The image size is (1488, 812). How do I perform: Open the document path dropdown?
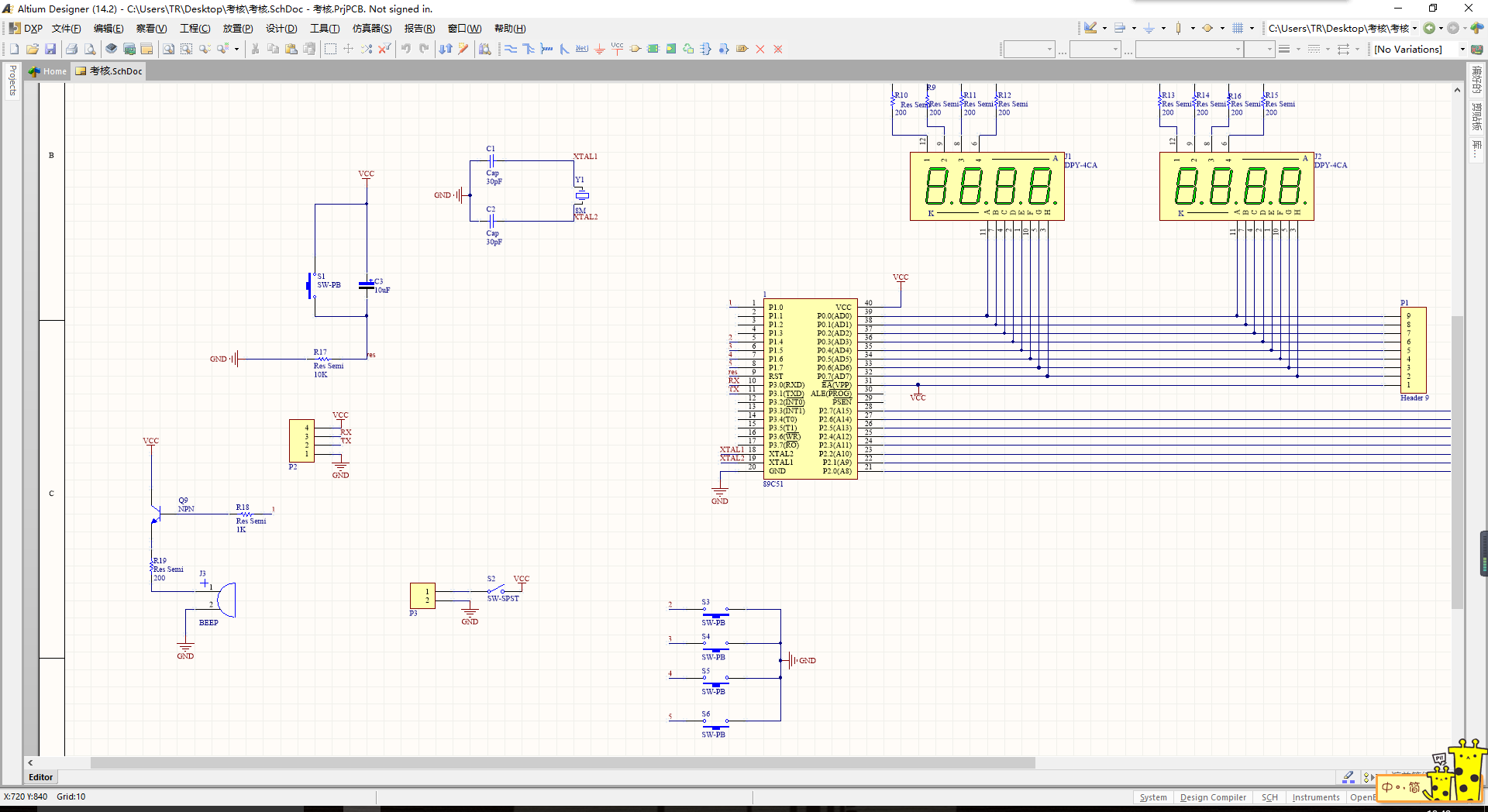coord(1414,28)
